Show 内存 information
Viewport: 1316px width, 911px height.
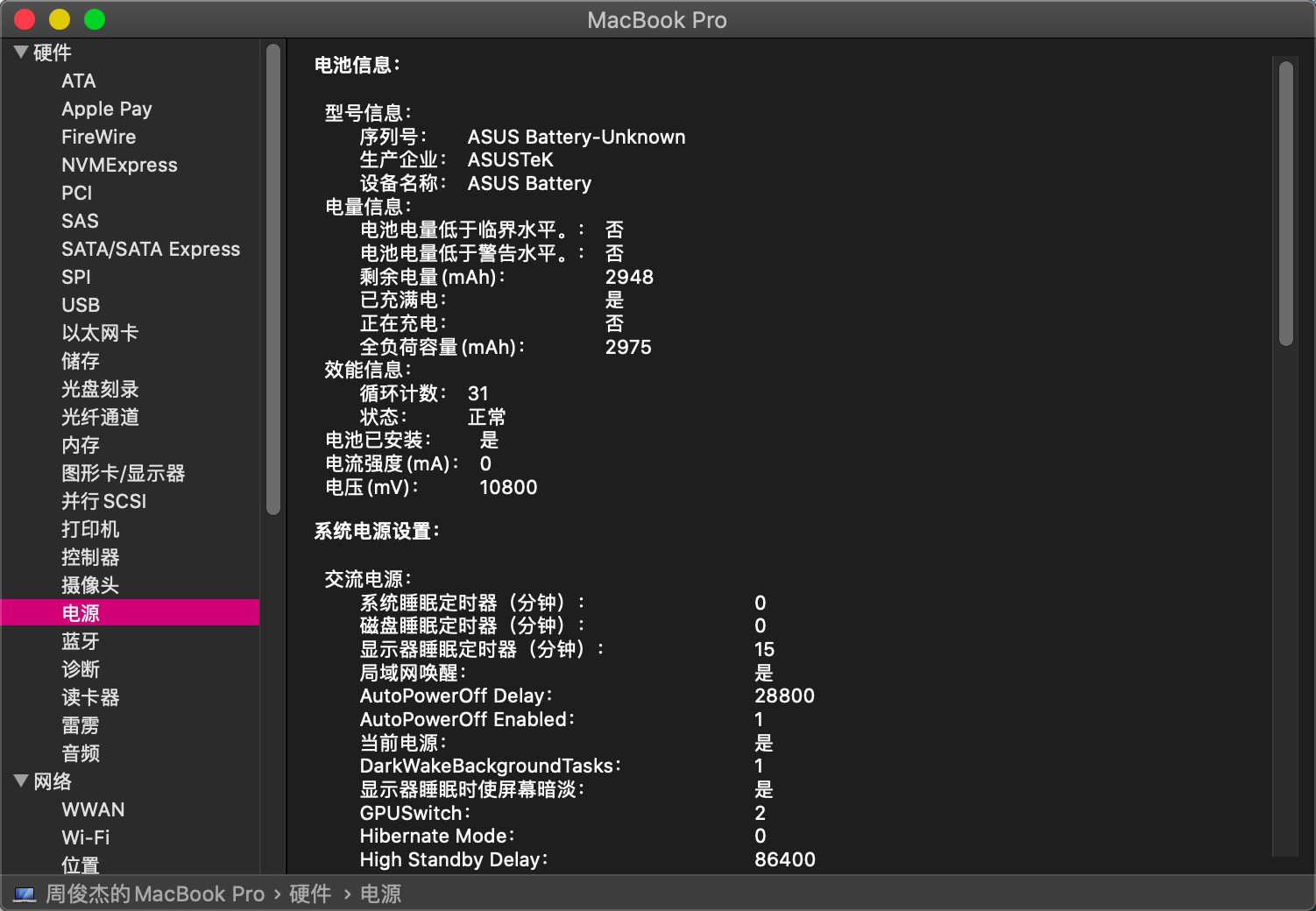point(81,445)
